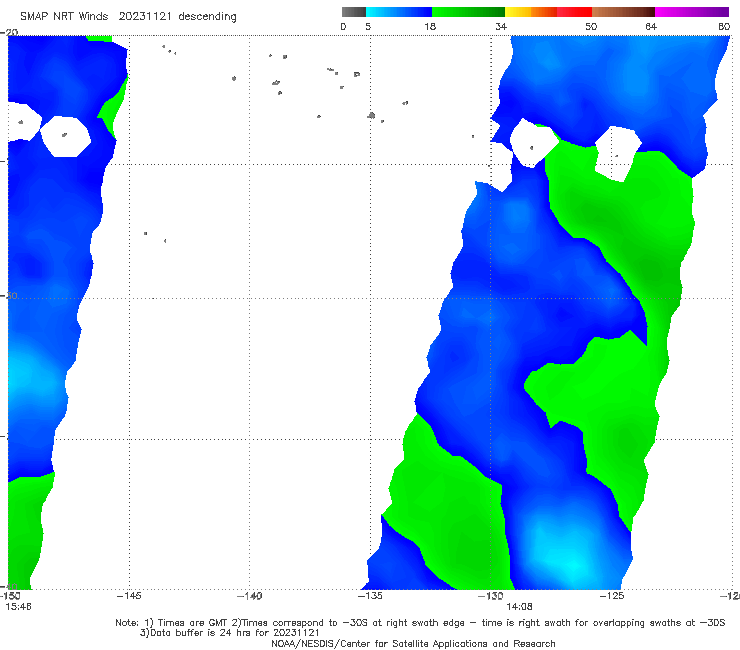Click the green segment of the color bar
The width and height of the screenshot is (740, 650).
[468, 12]
